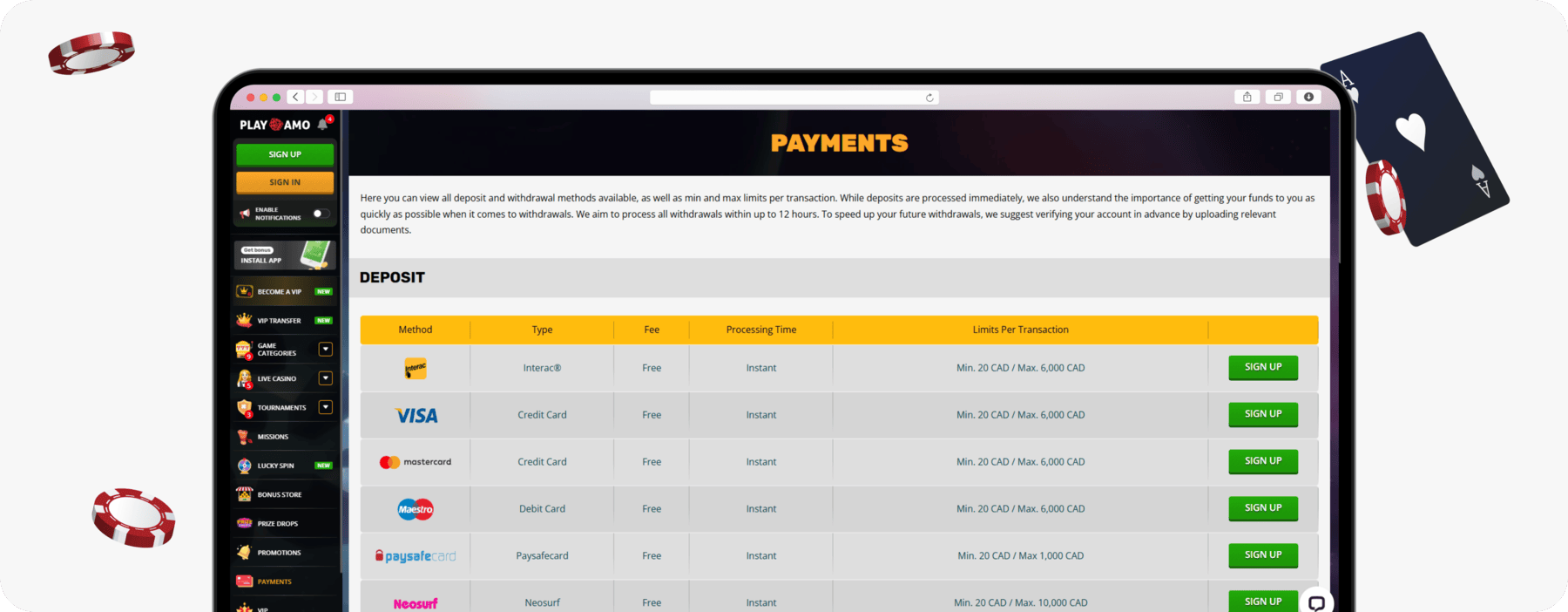1568x612 pixels.
Task: Click the Neosurf logo
Action: (416, 603)
